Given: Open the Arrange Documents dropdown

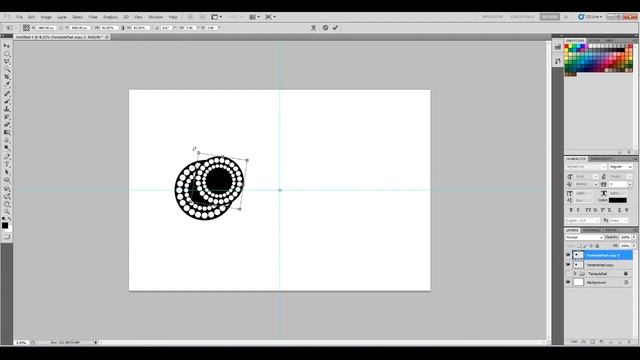Looking at the screenshot, I should point(253,17).
